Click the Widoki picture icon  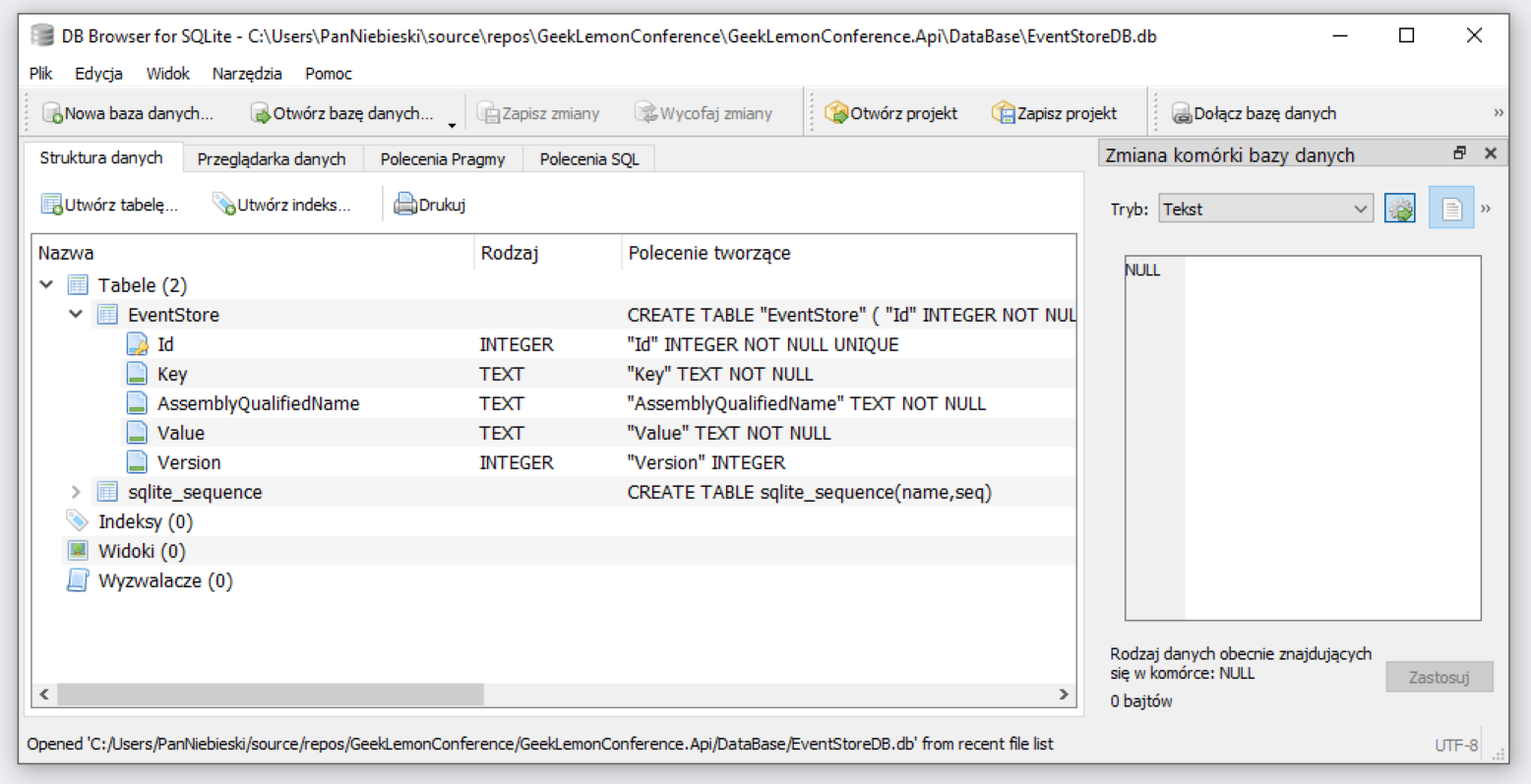tap(78, 551)
